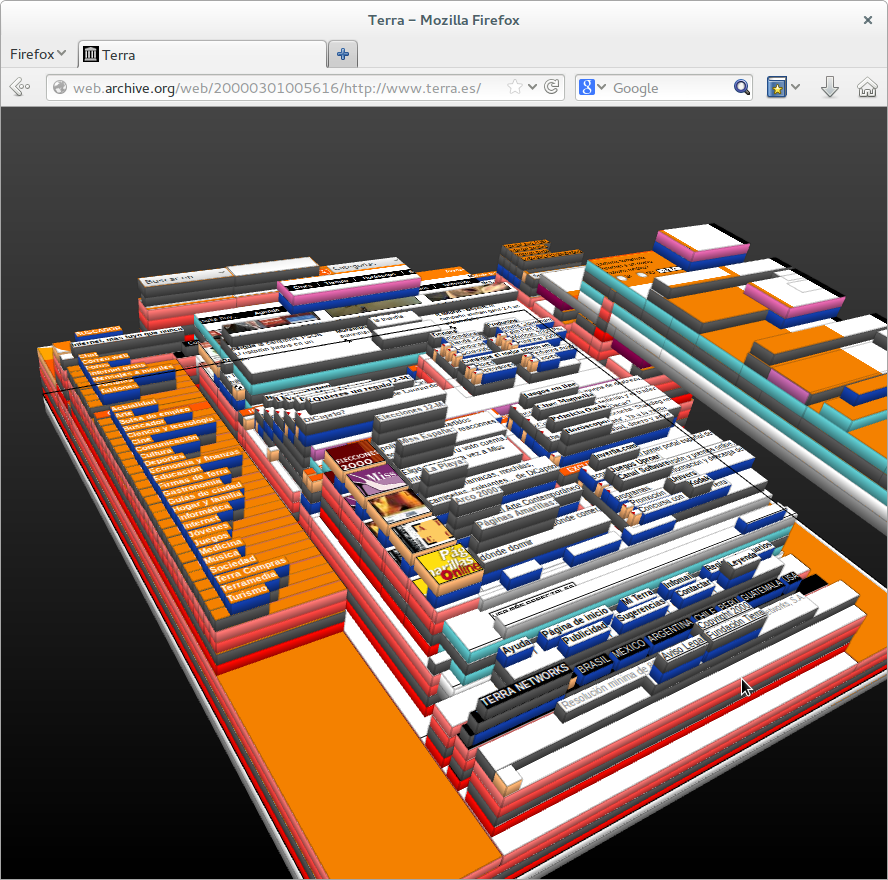Viewport: 888px width, 880px height.
Task: Select the ARGENTINA country link
Action: click(670, 631)
